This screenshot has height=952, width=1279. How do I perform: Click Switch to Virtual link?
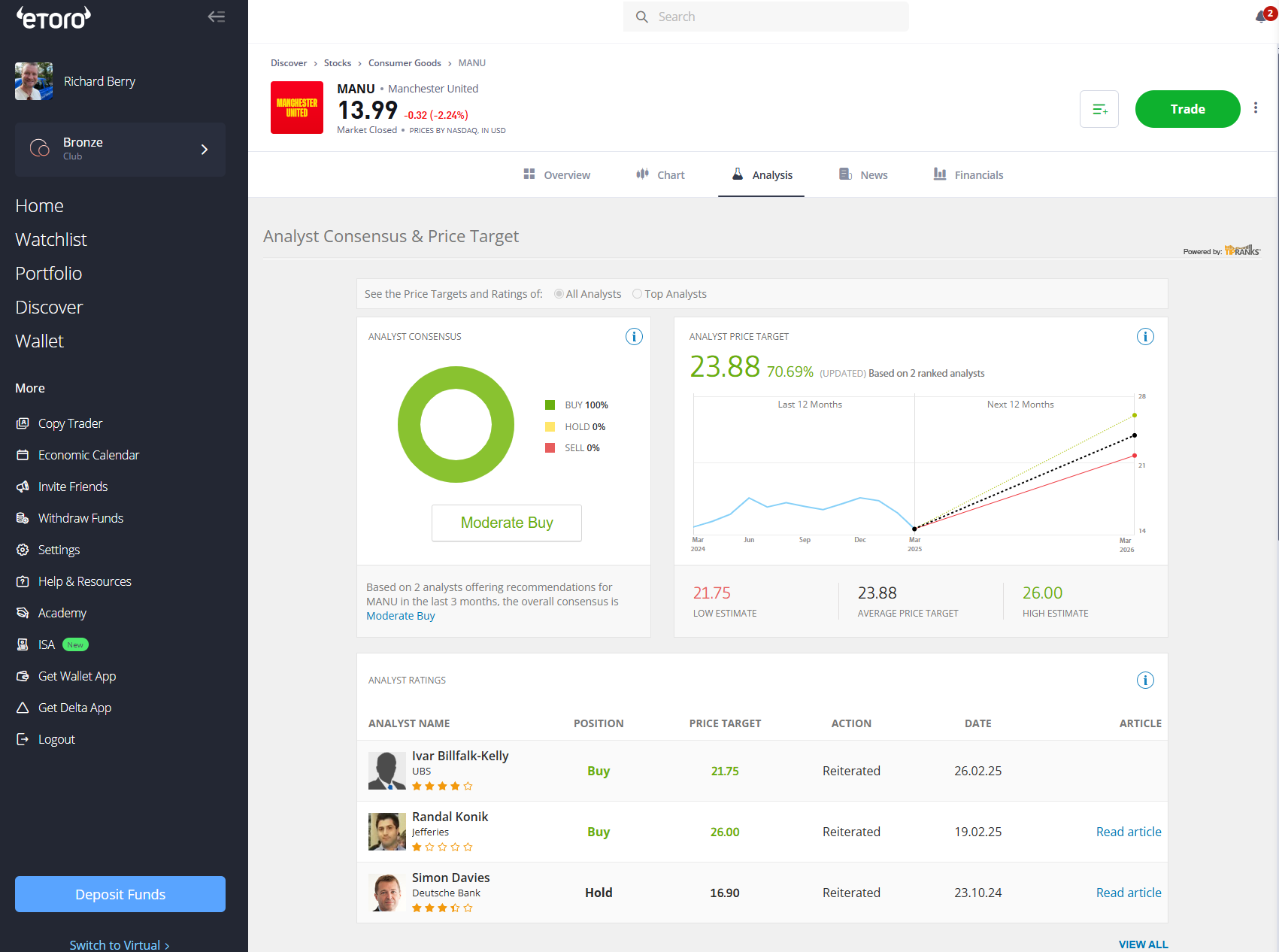click(x=120, y=944)
